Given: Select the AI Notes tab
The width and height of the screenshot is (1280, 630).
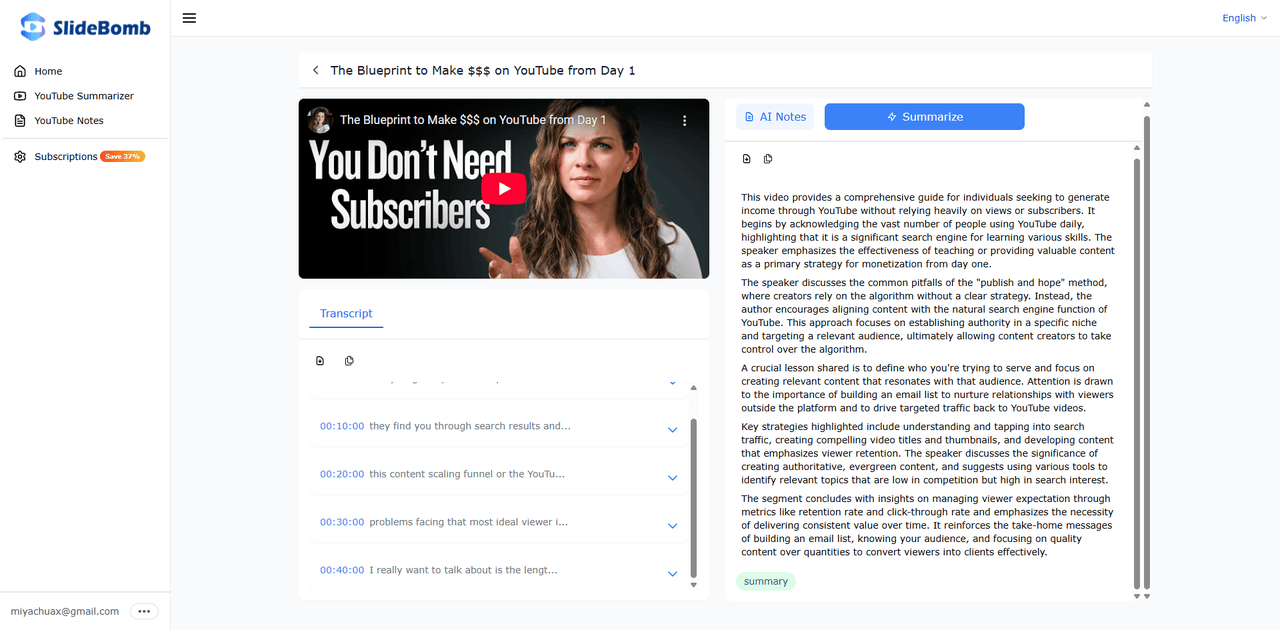Looking at the screenshot, I should coord(775,116).
